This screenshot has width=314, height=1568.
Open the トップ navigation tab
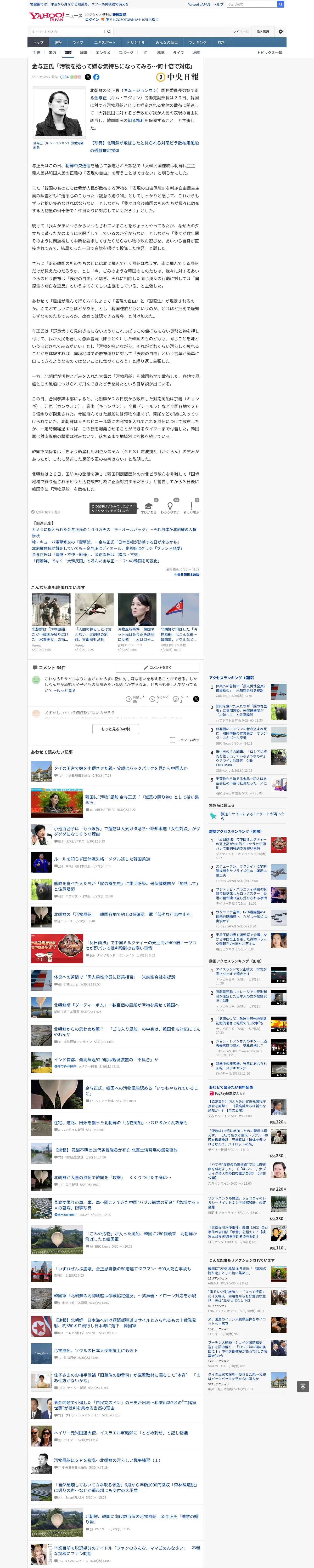tap(38, 43)
